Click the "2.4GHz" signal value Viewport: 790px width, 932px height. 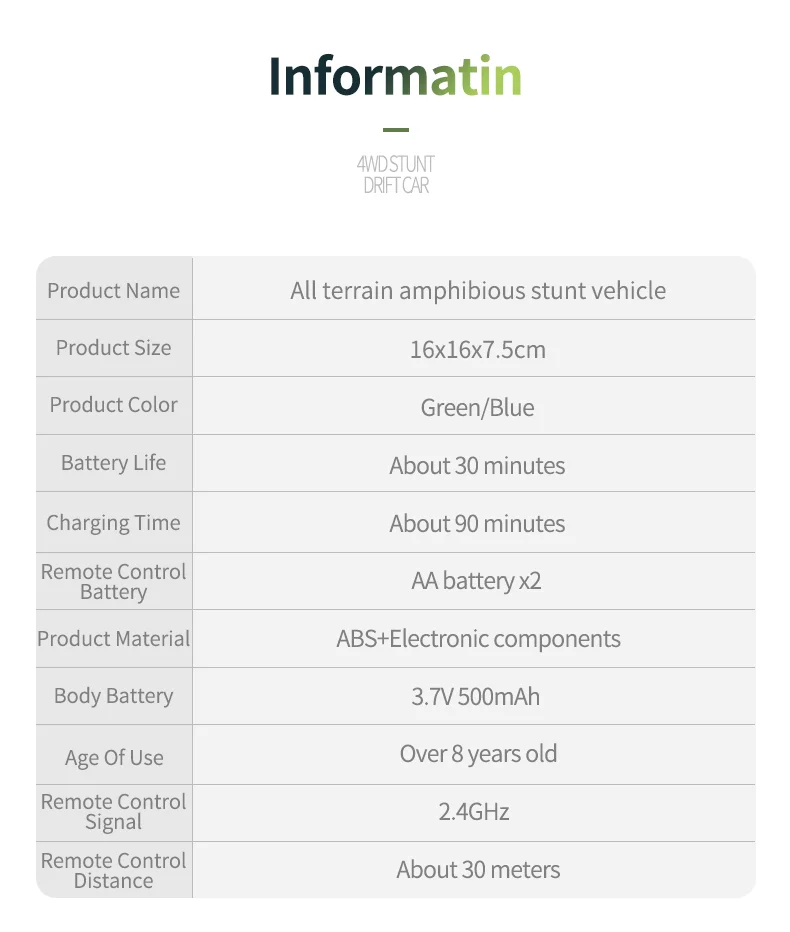pyautogui.click(x=474, y=812)
